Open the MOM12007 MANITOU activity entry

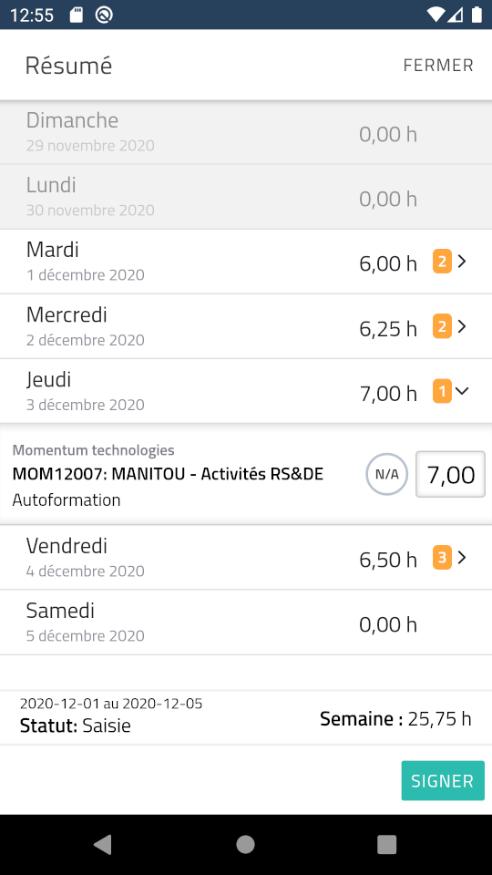[x=168, y=474]
